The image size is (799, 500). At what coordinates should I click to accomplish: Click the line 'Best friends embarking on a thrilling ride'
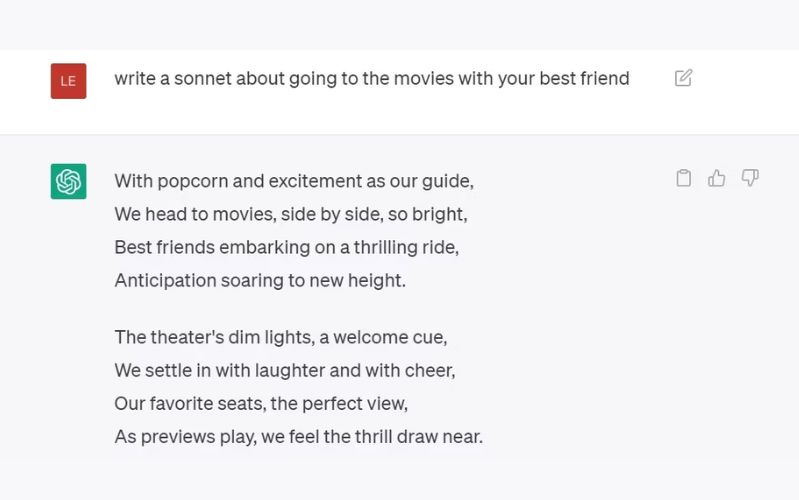[286, 247]
